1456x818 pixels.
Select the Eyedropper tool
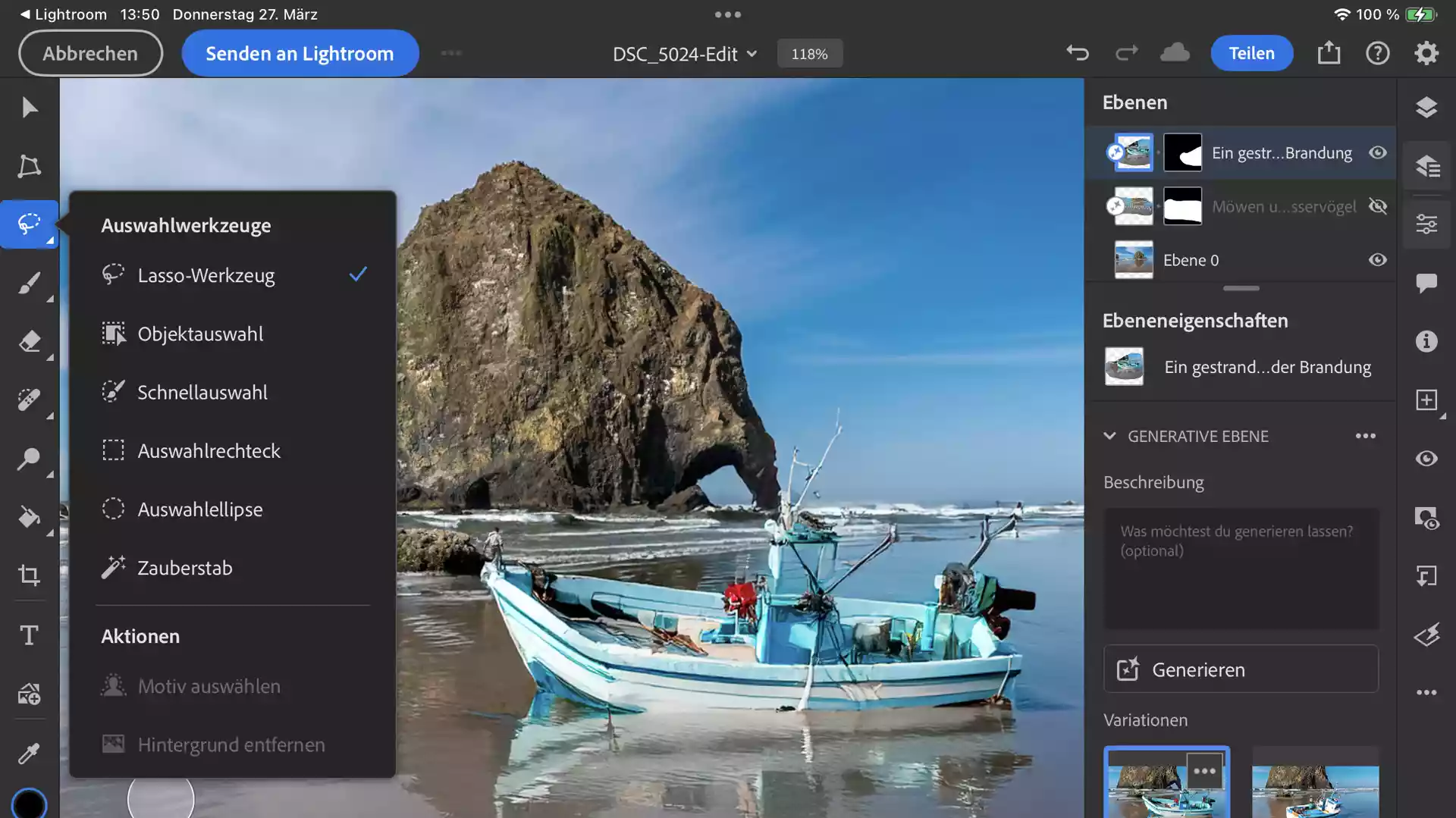29,753
